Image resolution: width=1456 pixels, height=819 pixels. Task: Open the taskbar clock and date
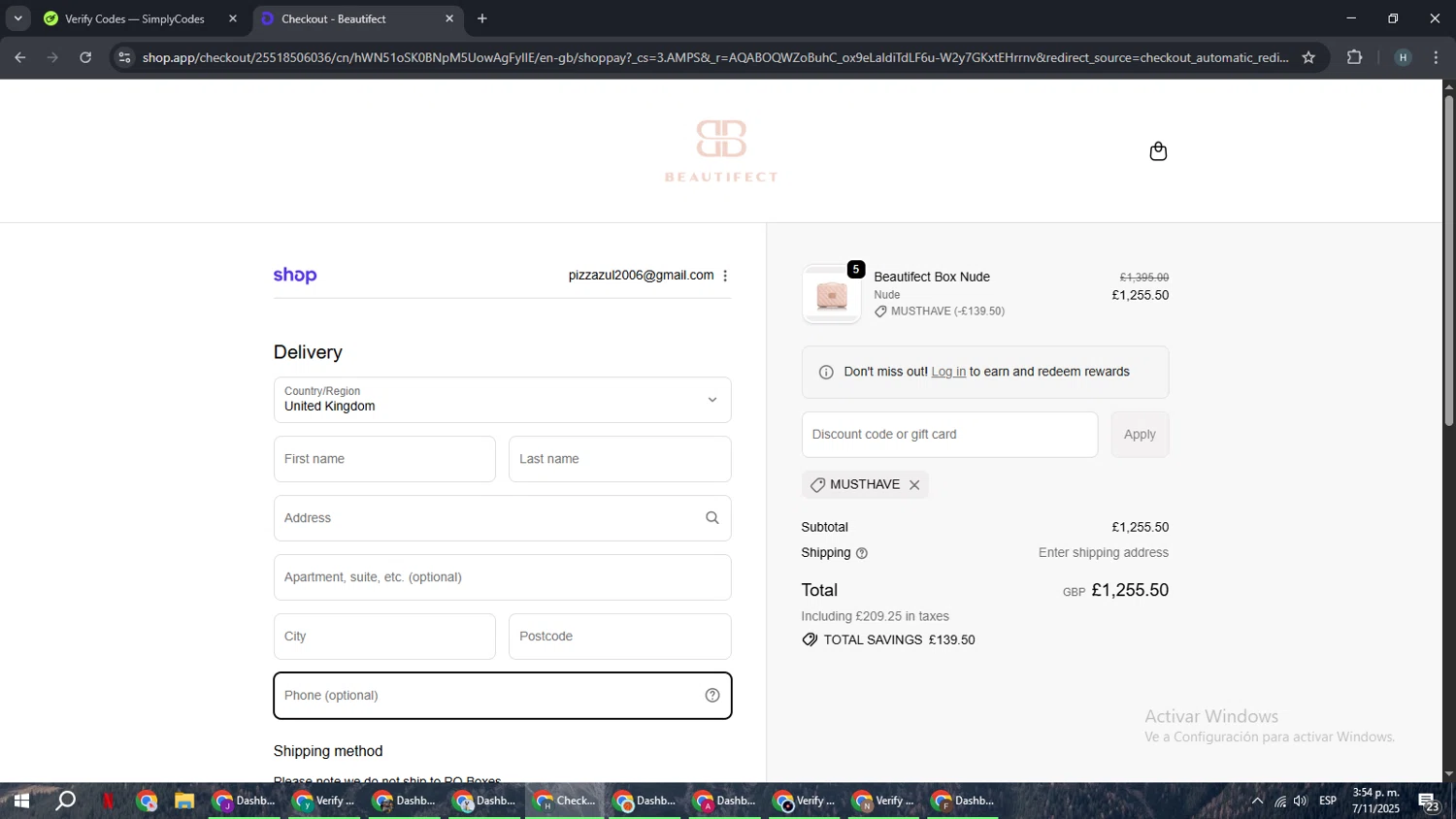[x=1375, y=801]
